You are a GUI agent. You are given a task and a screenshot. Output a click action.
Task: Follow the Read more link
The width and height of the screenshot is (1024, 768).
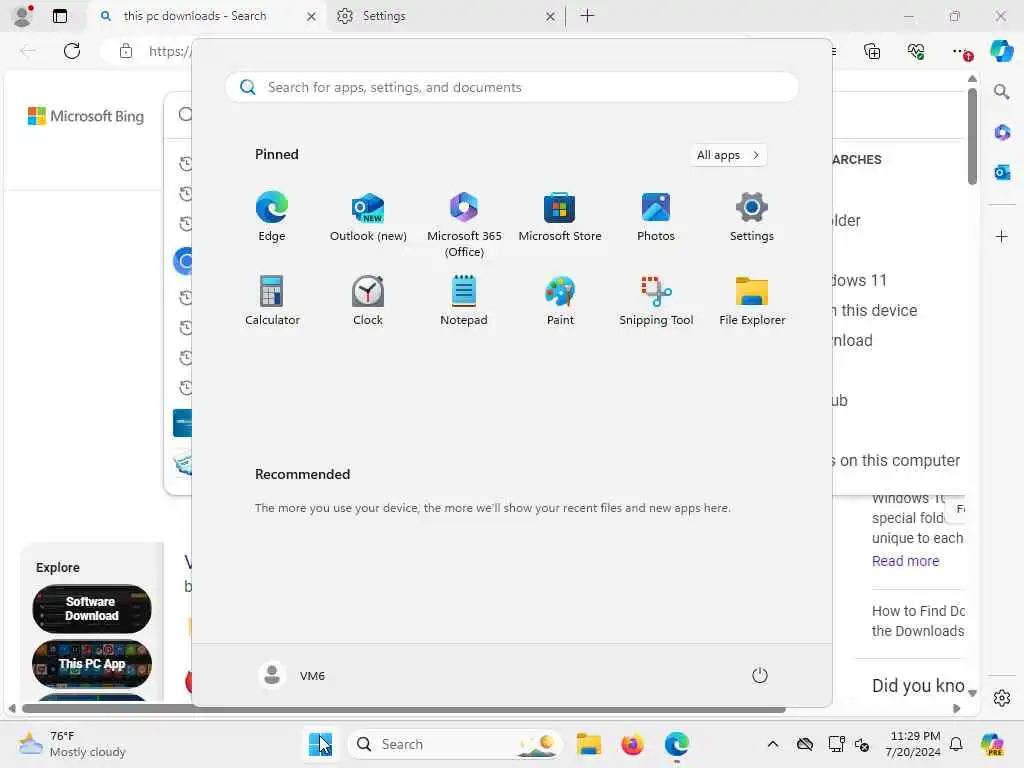(905, 561)
